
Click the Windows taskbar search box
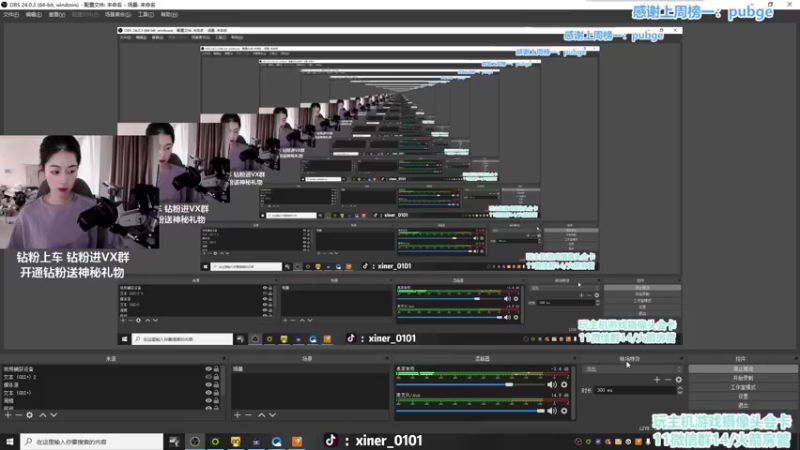[x=92, y=441]
